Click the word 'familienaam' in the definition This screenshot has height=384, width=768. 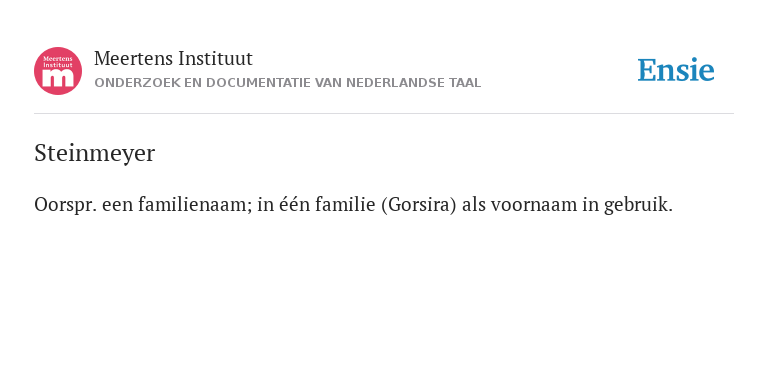click(194, 204)
